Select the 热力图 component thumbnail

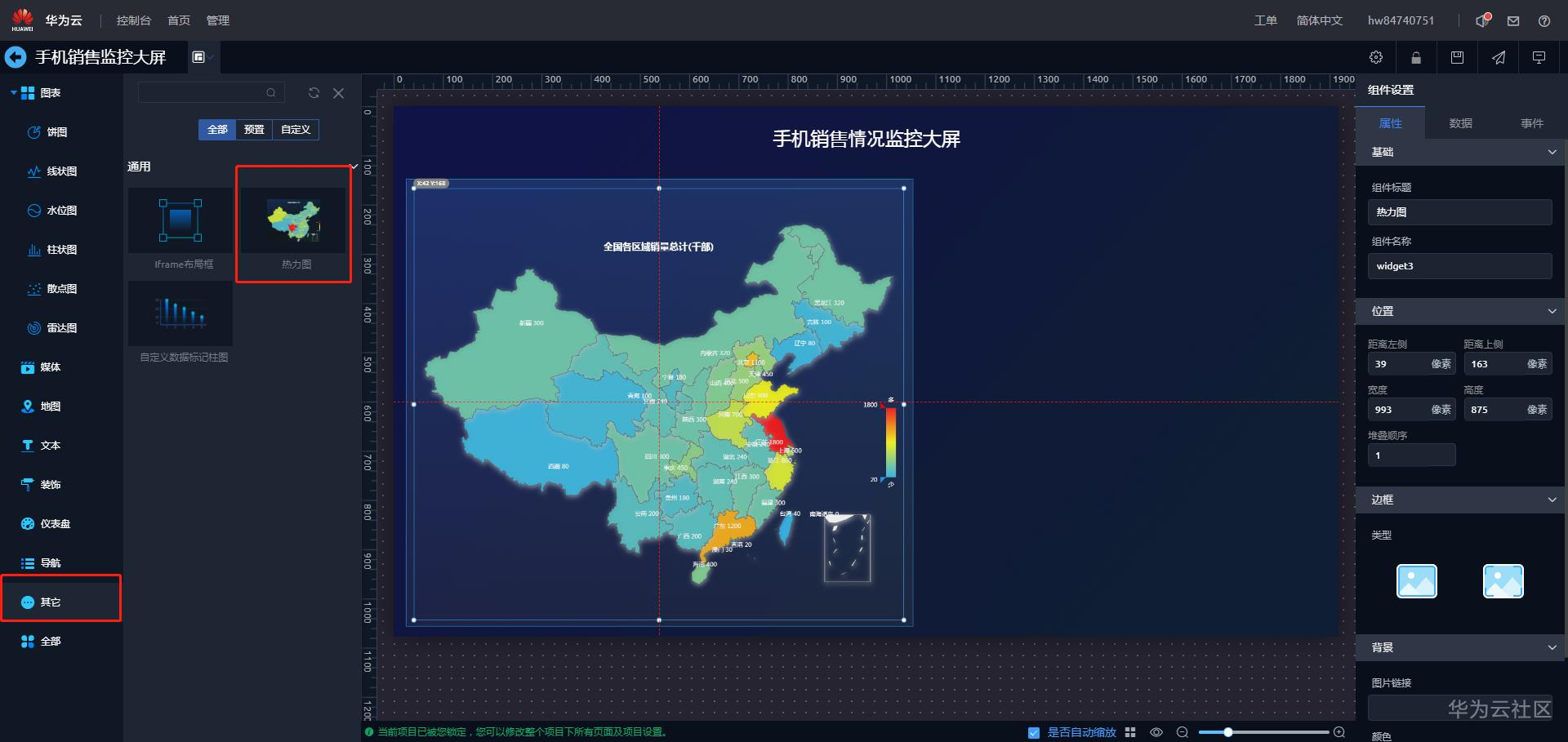(294, 220)
